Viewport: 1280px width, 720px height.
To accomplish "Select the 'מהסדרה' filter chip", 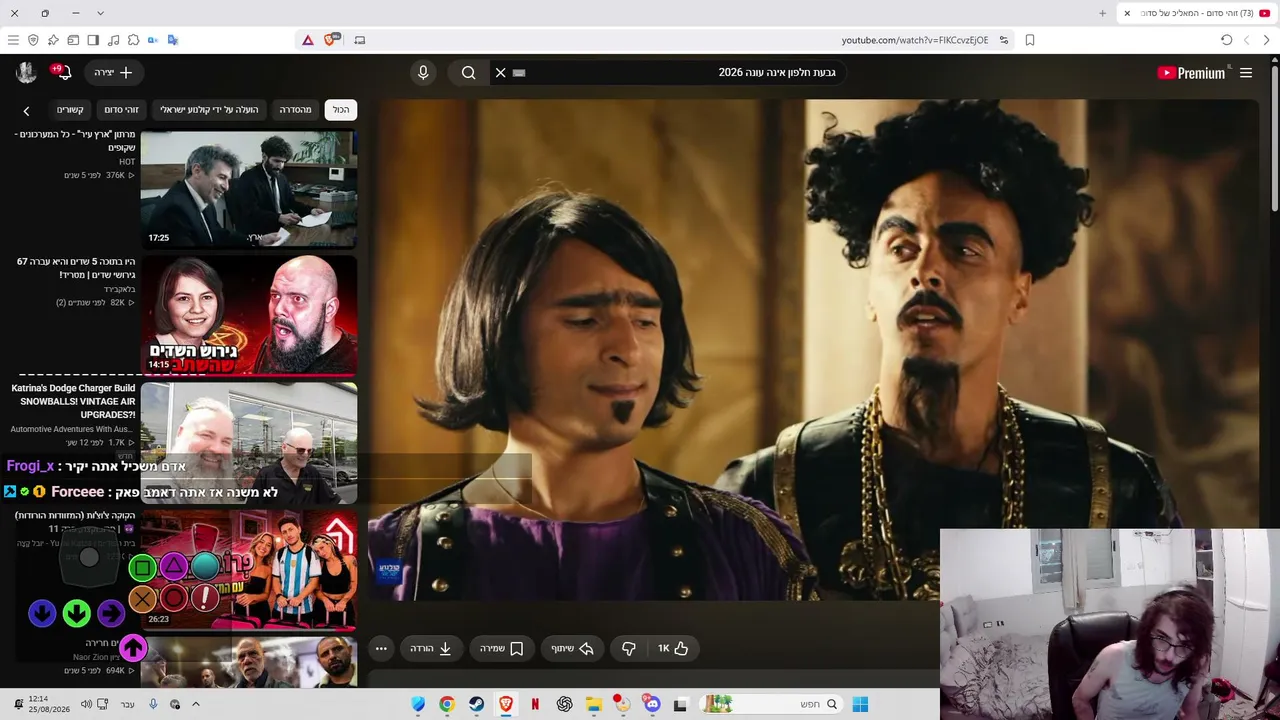I will click(295, 110).
